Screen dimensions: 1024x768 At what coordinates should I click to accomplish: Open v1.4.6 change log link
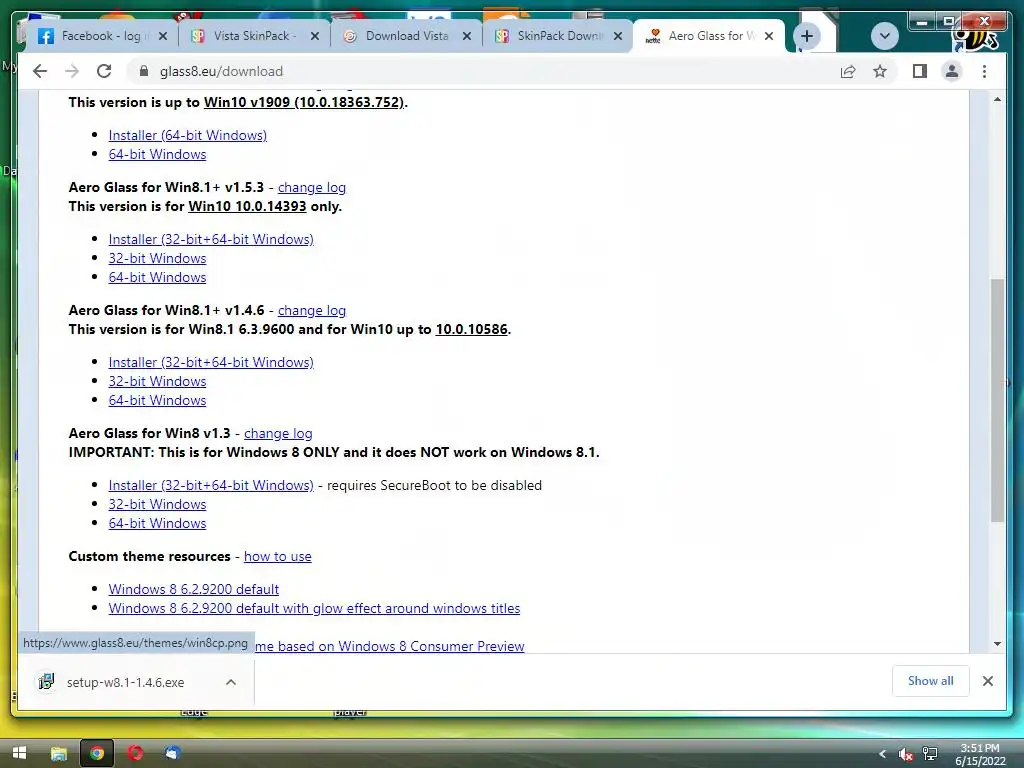(x=312, y=310)
